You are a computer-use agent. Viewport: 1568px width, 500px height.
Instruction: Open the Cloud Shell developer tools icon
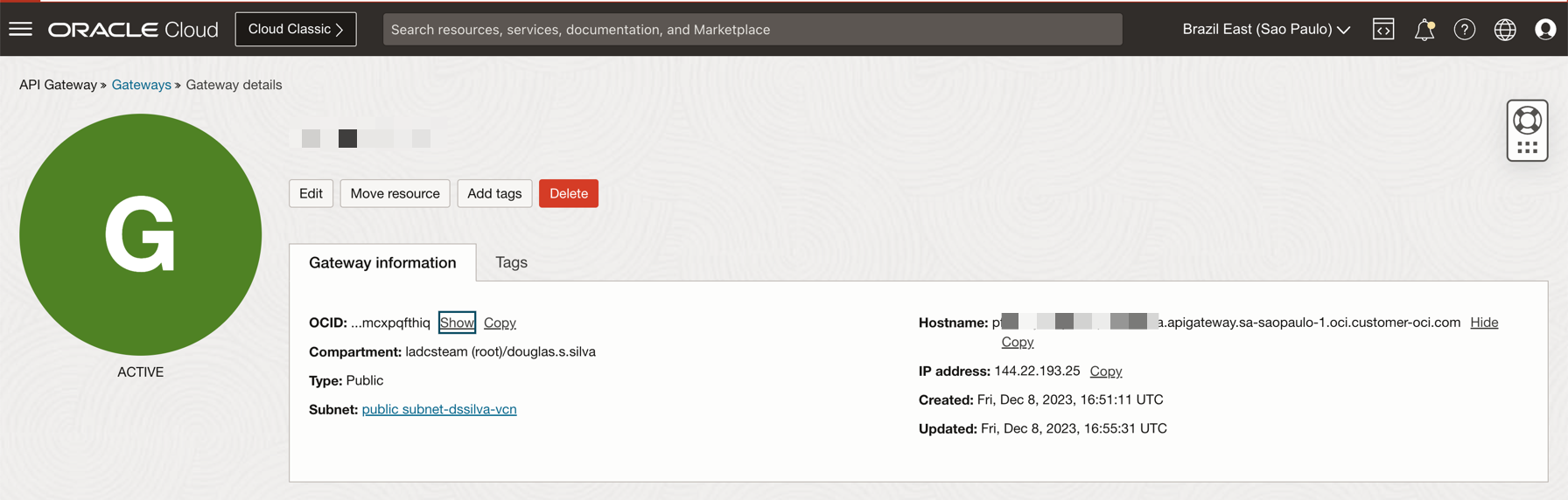1383,30
